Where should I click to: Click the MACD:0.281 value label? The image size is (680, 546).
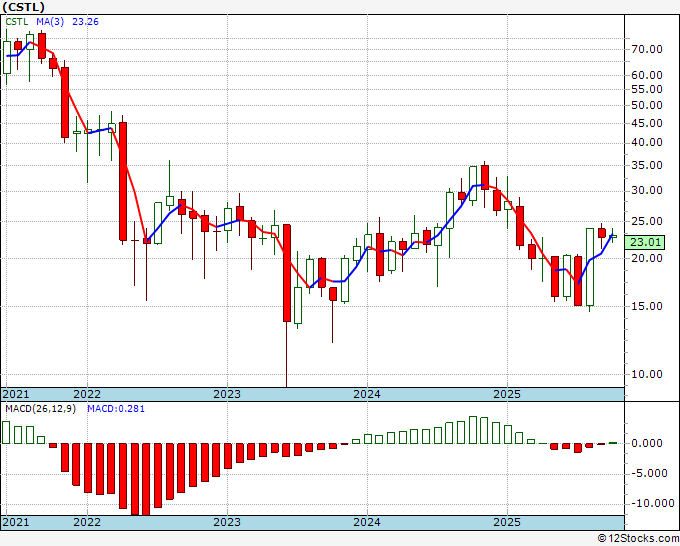(x=116, y=409)
